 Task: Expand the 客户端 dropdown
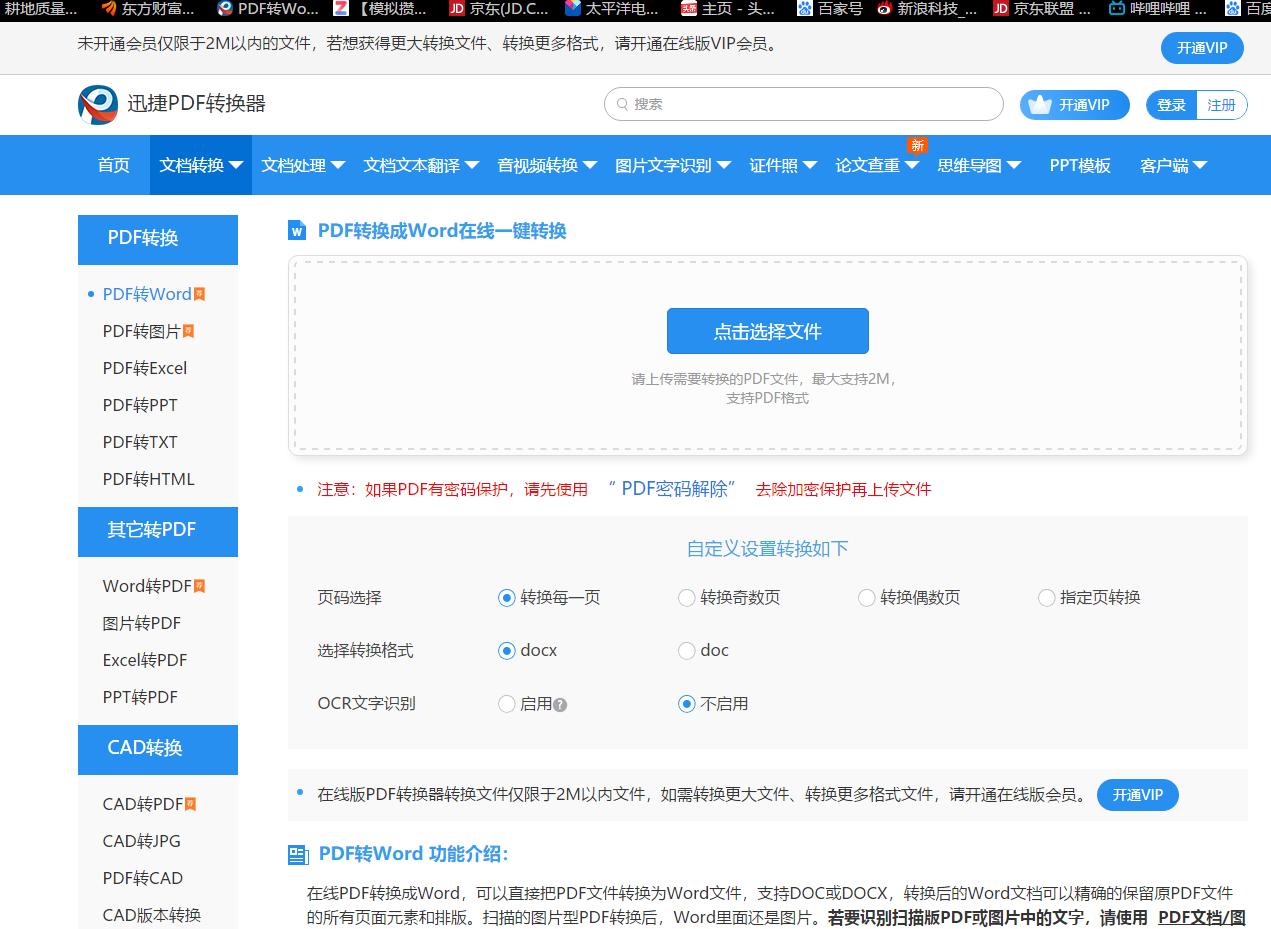1174,166
